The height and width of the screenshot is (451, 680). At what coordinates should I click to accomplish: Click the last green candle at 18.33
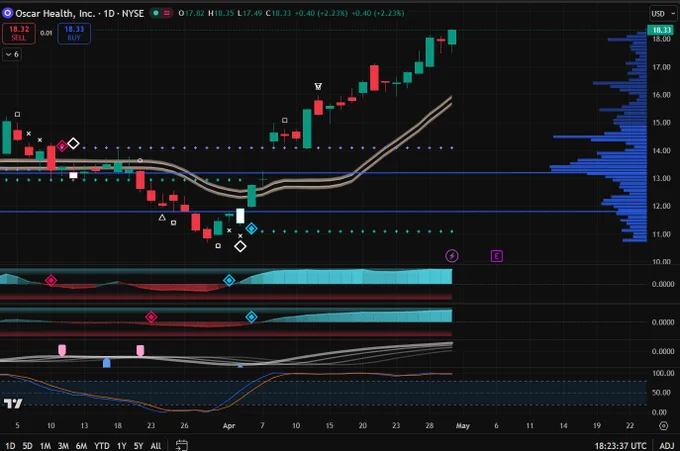click(x=452, y=37)
